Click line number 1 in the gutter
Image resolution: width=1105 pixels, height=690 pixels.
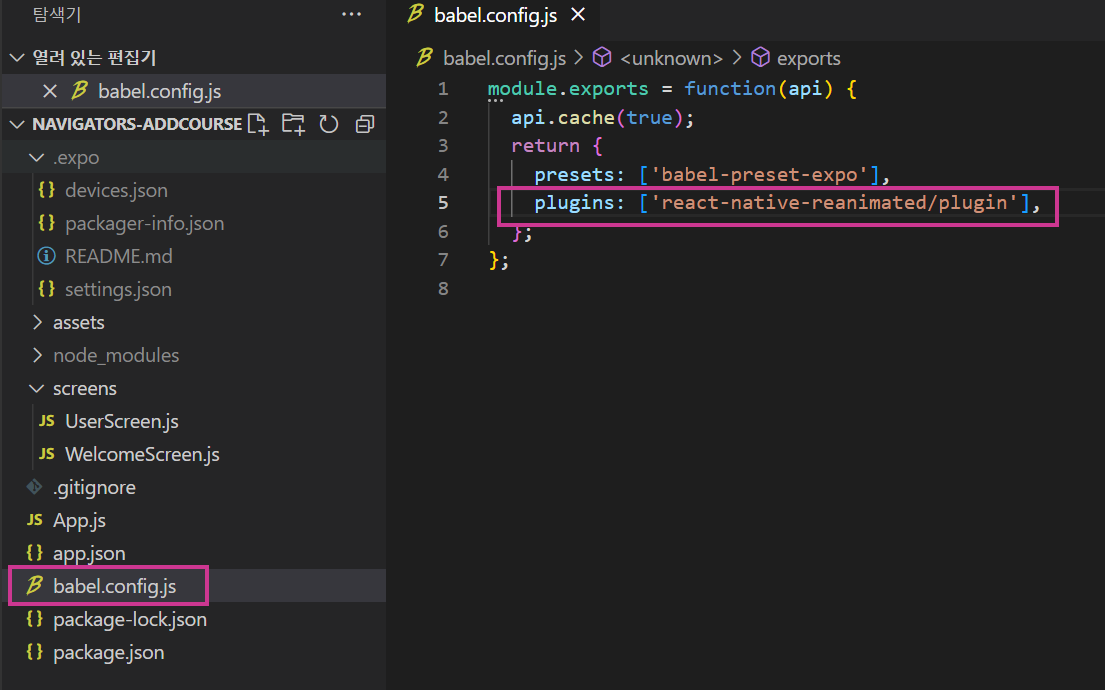click(443, 89)
